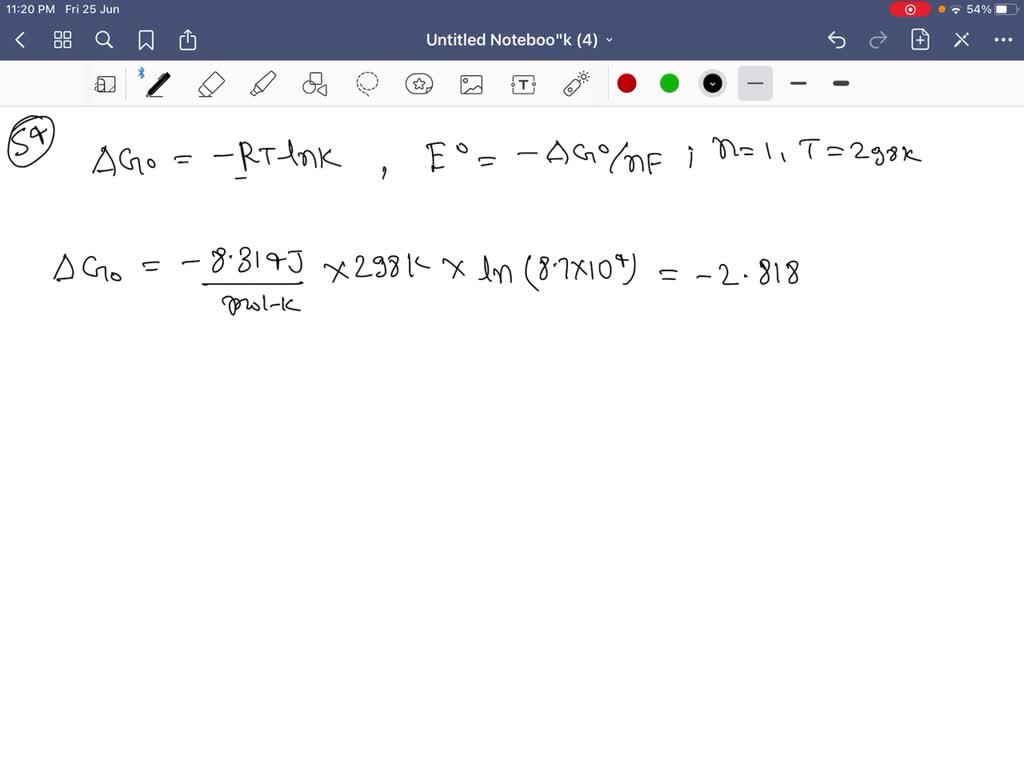Undo the last stroke

tap(837, 40)
